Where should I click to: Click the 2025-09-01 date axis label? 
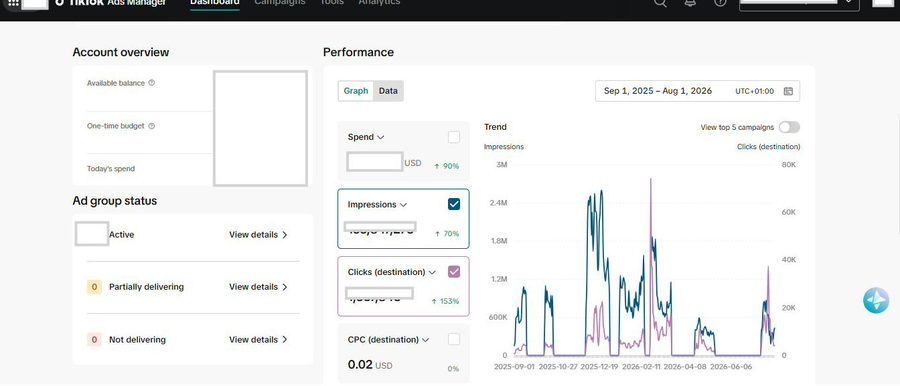(x=514, y=366)
